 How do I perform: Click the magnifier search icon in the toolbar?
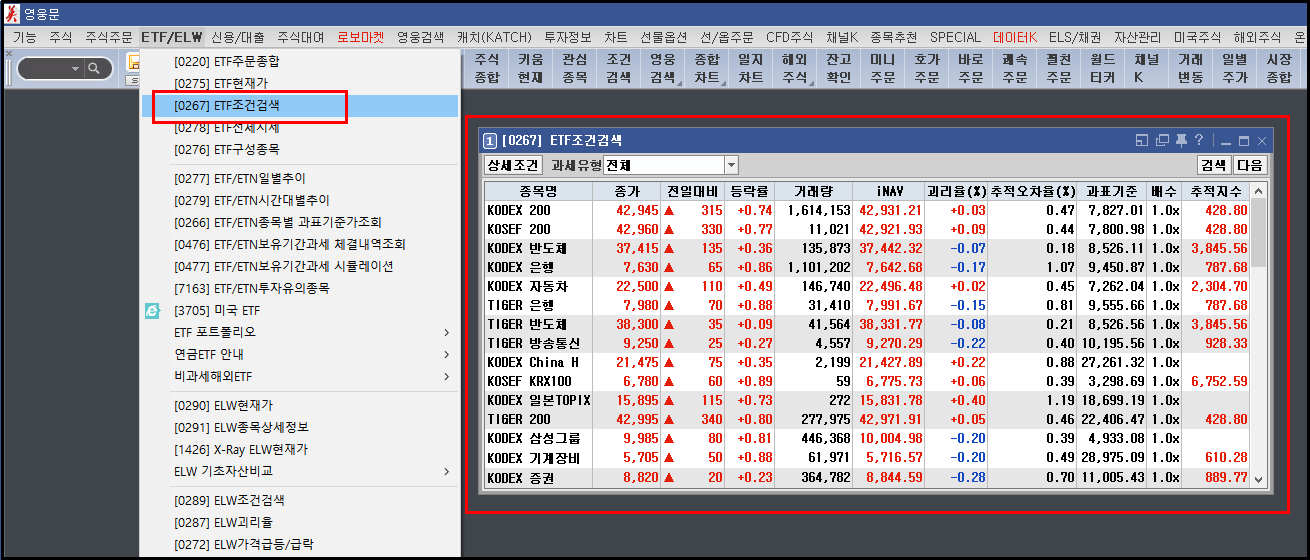[94, 69]
